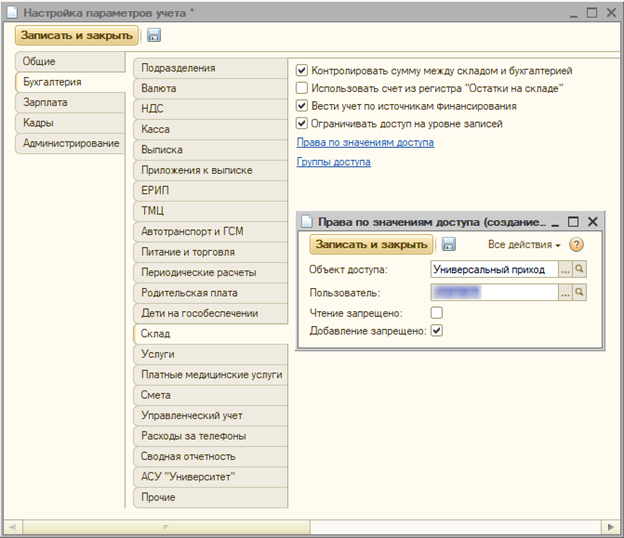Open the Группы доступа link
624x538 pixels.
pyautogui.click(x=333, y=162)
